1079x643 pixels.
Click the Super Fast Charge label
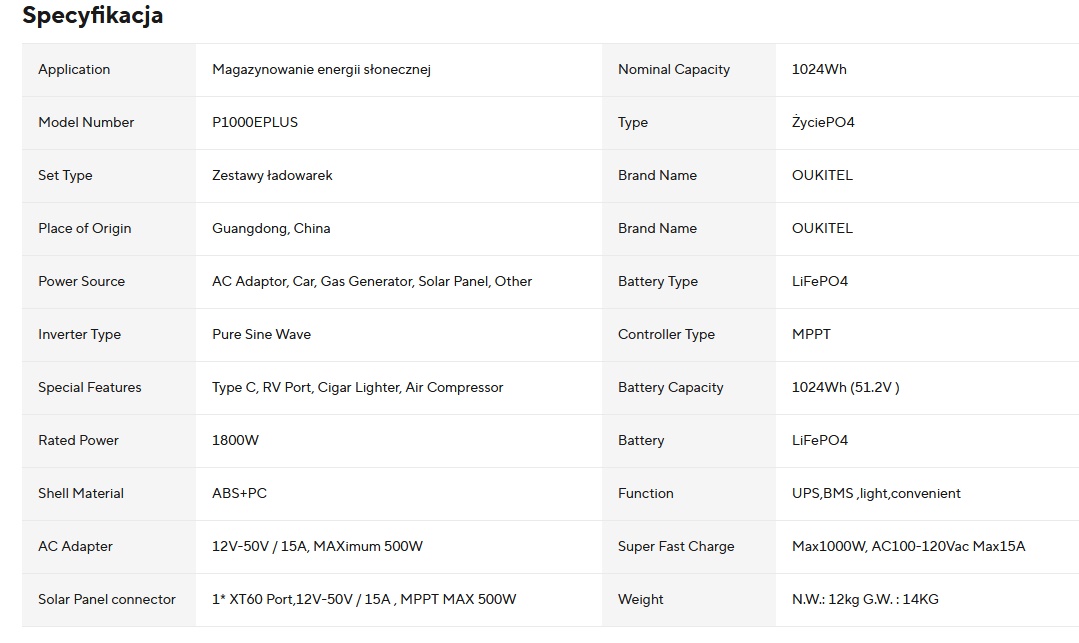(x=676, y=547)
